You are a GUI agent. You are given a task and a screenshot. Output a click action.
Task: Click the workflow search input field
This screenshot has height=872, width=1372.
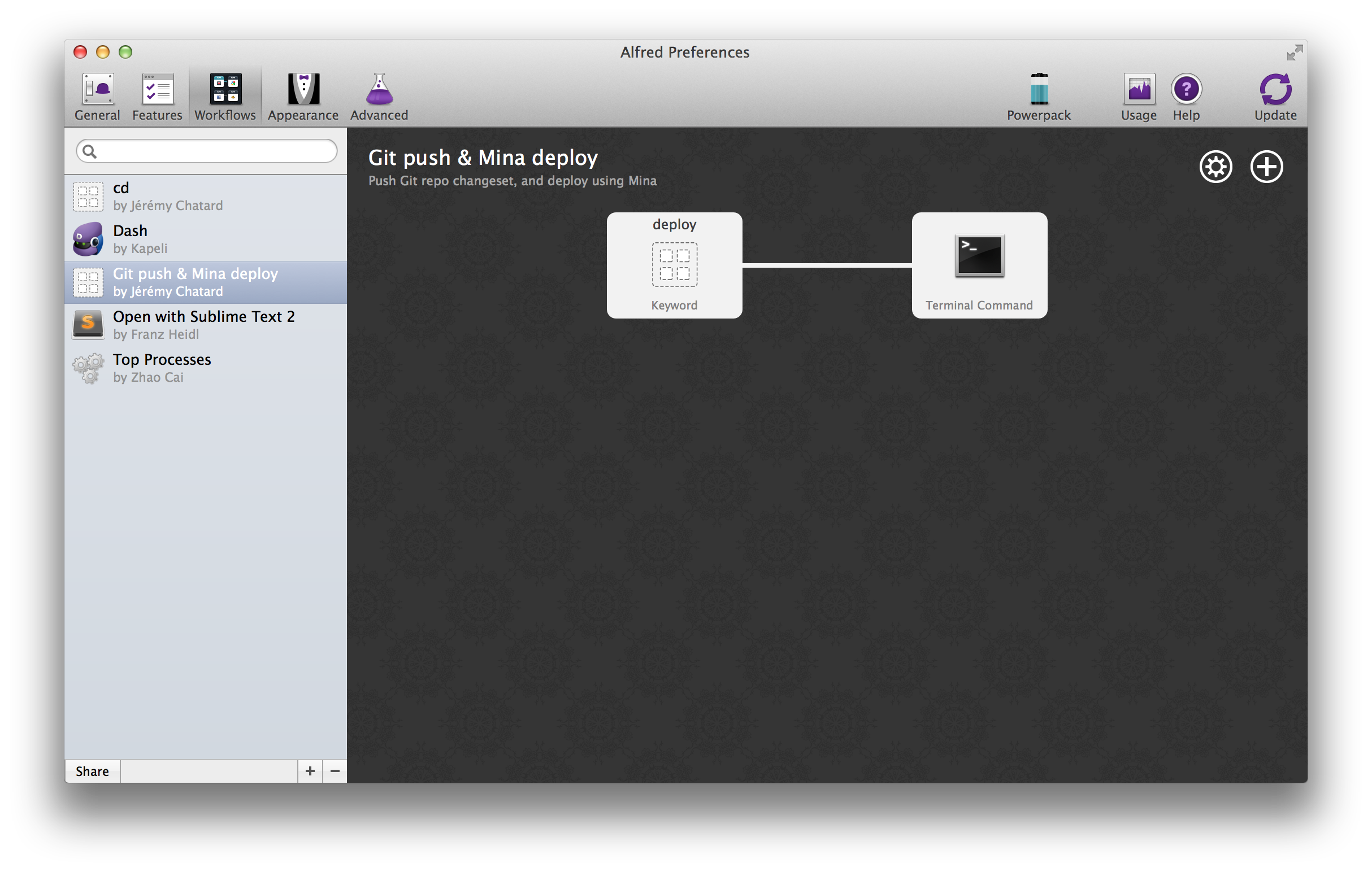click(x=207, y=150)
